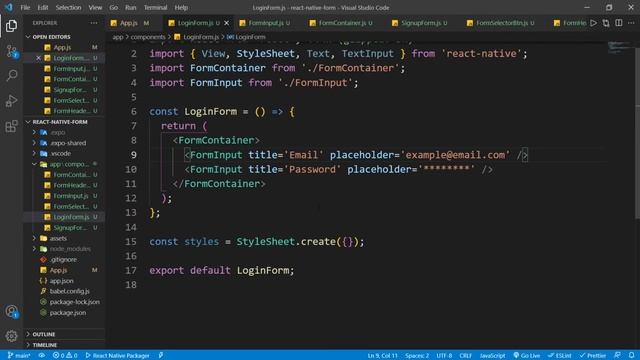Open the View menu
This screenshot has height=360, width=640.
pos(95,7)
